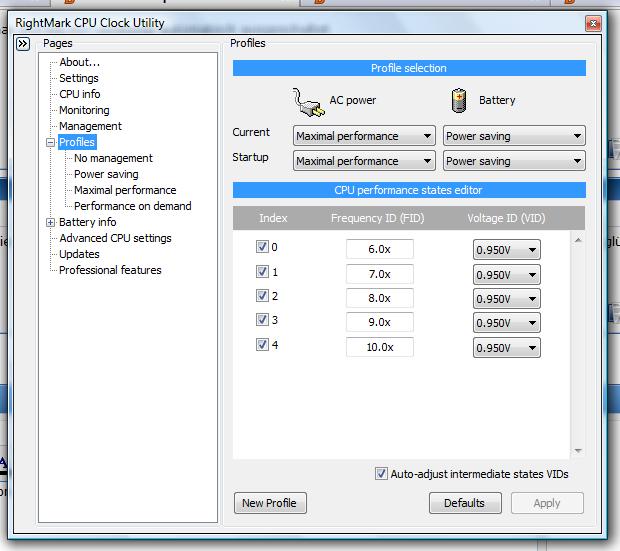Click the states list scroll up arrow
This screenshot has width=620, height=551.
578,240
